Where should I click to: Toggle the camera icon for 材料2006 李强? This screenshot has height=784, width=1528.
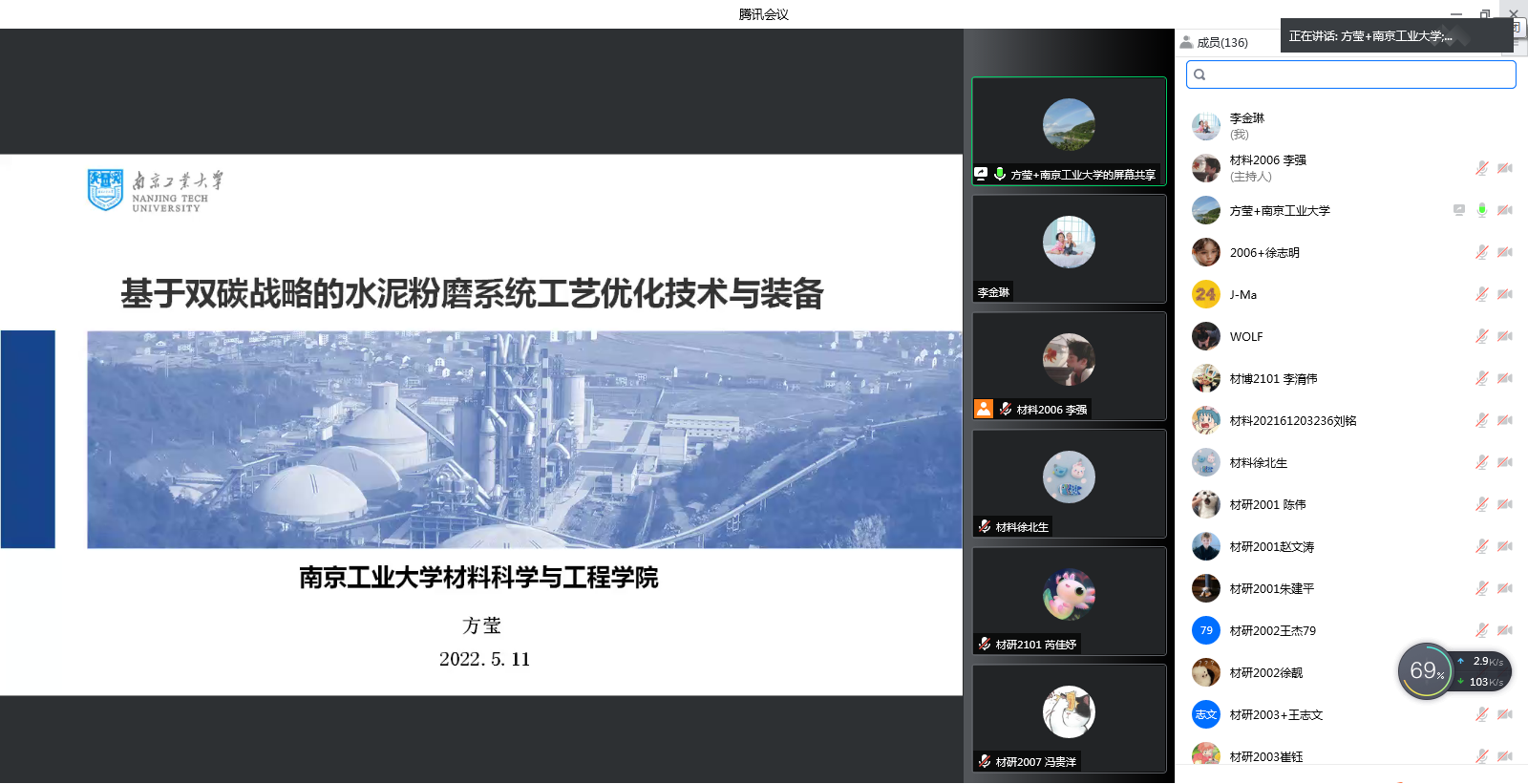click(1504, 168)
